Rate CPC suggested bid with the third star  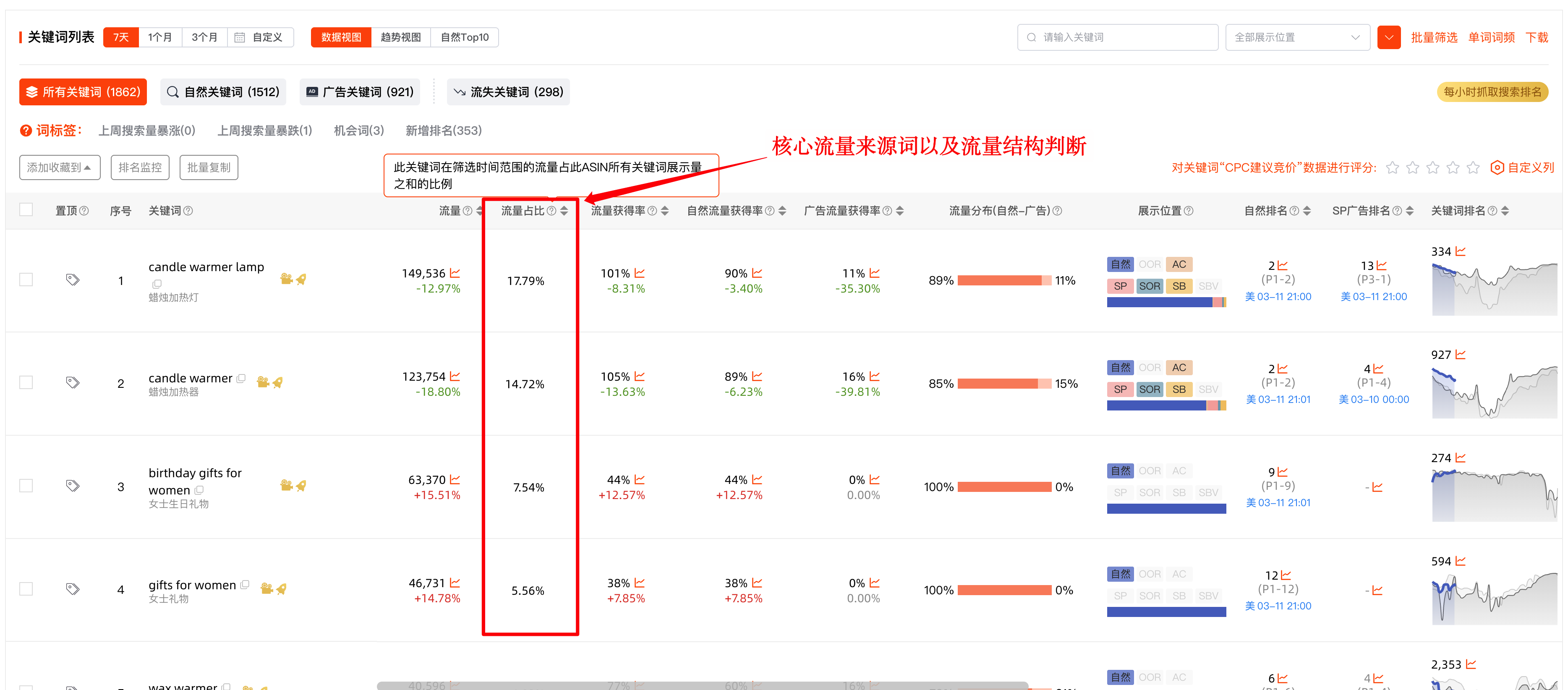coord(1433,167)
